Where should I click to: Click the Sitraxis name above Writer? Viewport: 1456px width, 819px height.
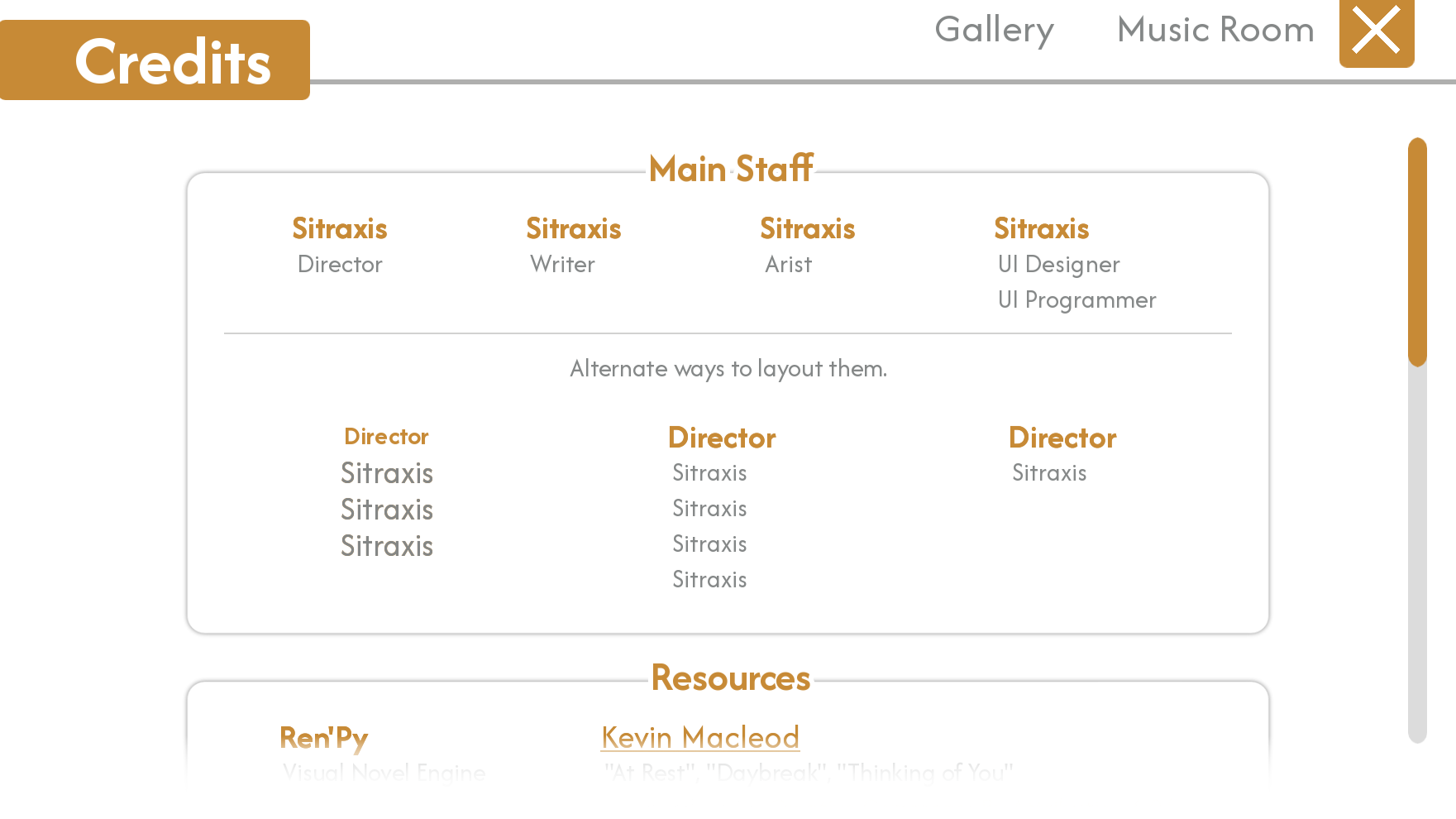click(x=573, y=228)
